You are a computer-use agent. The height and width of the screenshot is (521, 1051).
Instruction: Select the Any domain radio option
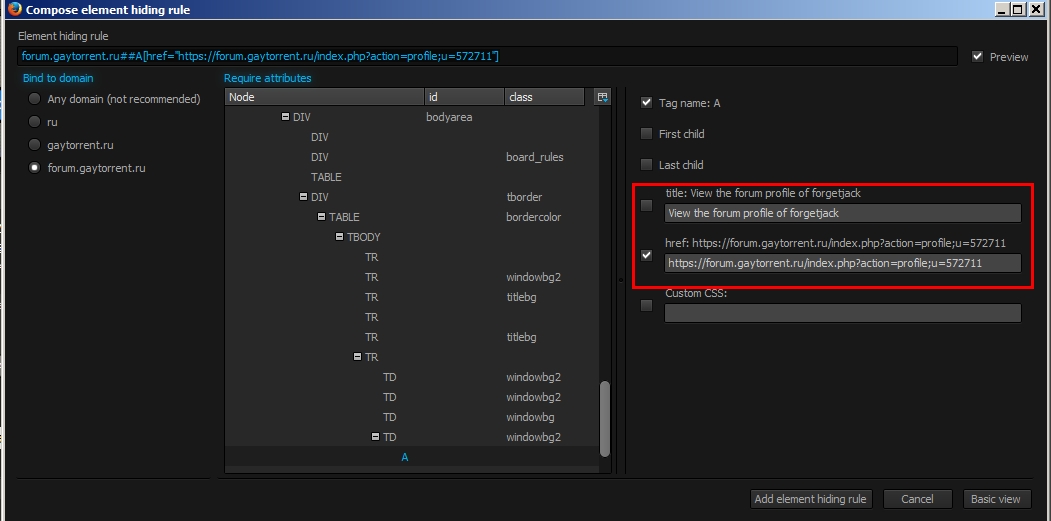point(35,99)
